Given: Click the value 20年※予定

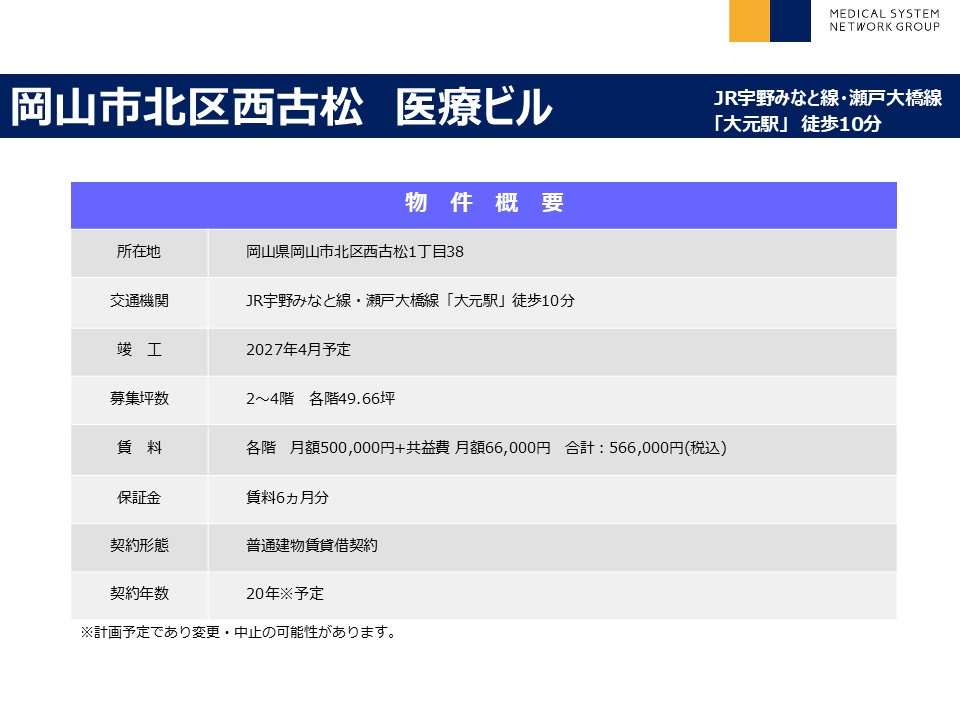Looking at the screenshot, I should click(x=285, y=593).
